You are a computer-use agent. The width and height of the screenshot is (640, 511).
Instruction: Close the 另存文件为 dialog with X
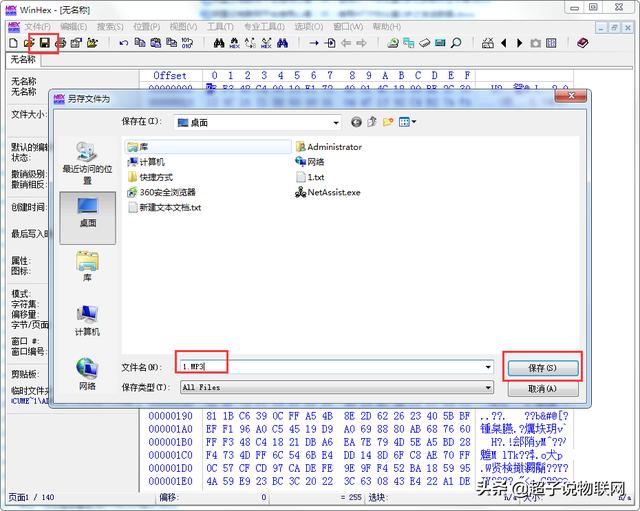pyautogui.click(x=571, y=96)
